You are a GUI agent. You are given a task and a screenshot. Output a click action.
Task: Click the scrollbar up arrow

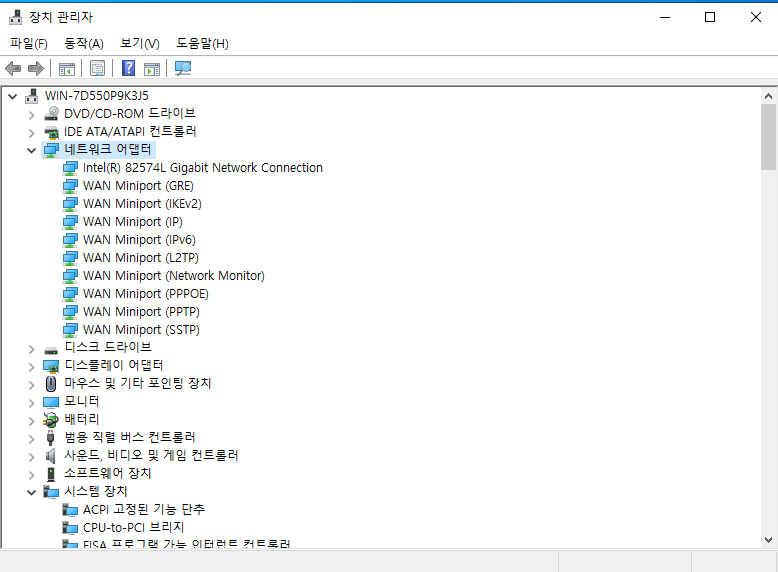click(x=769, y=96)
